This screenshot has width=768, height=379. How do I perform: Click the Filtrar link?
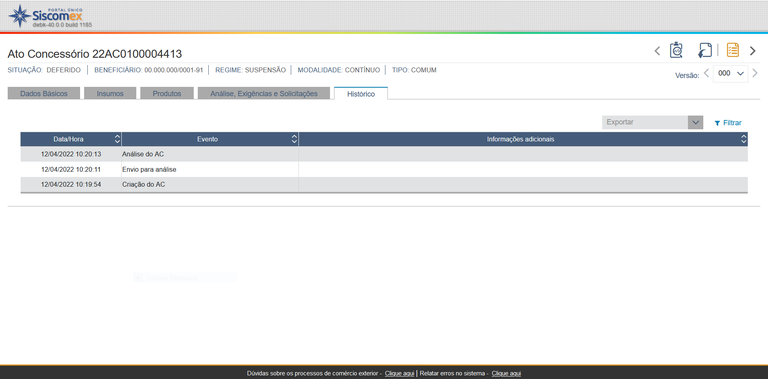click(728, 123)
